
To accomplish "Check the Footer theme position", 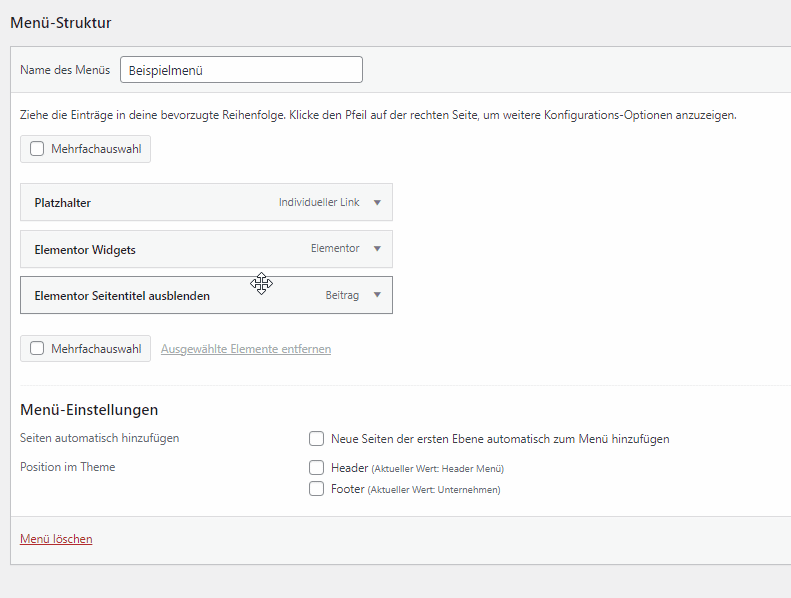I will point(316,489).
